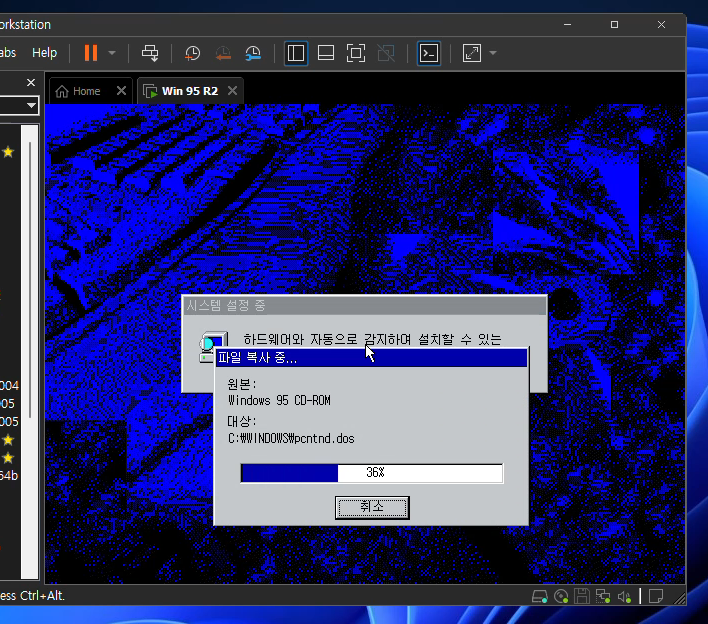Click the library panel vertical scrollbar
Image resolution: width=708 pixels, height=624 pixels.
pos(29,280)
